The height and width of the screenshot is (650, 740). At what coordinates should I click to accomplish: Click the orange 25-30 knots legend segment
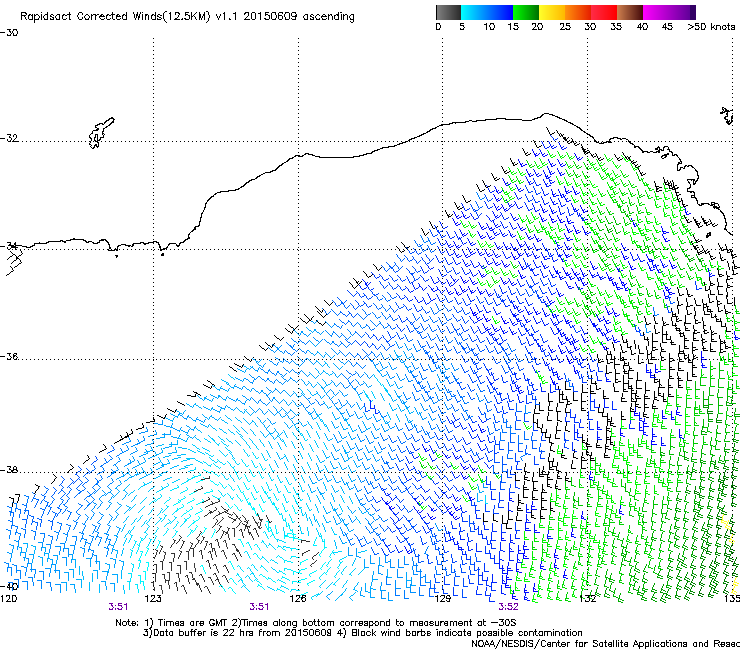click(578, 12)
